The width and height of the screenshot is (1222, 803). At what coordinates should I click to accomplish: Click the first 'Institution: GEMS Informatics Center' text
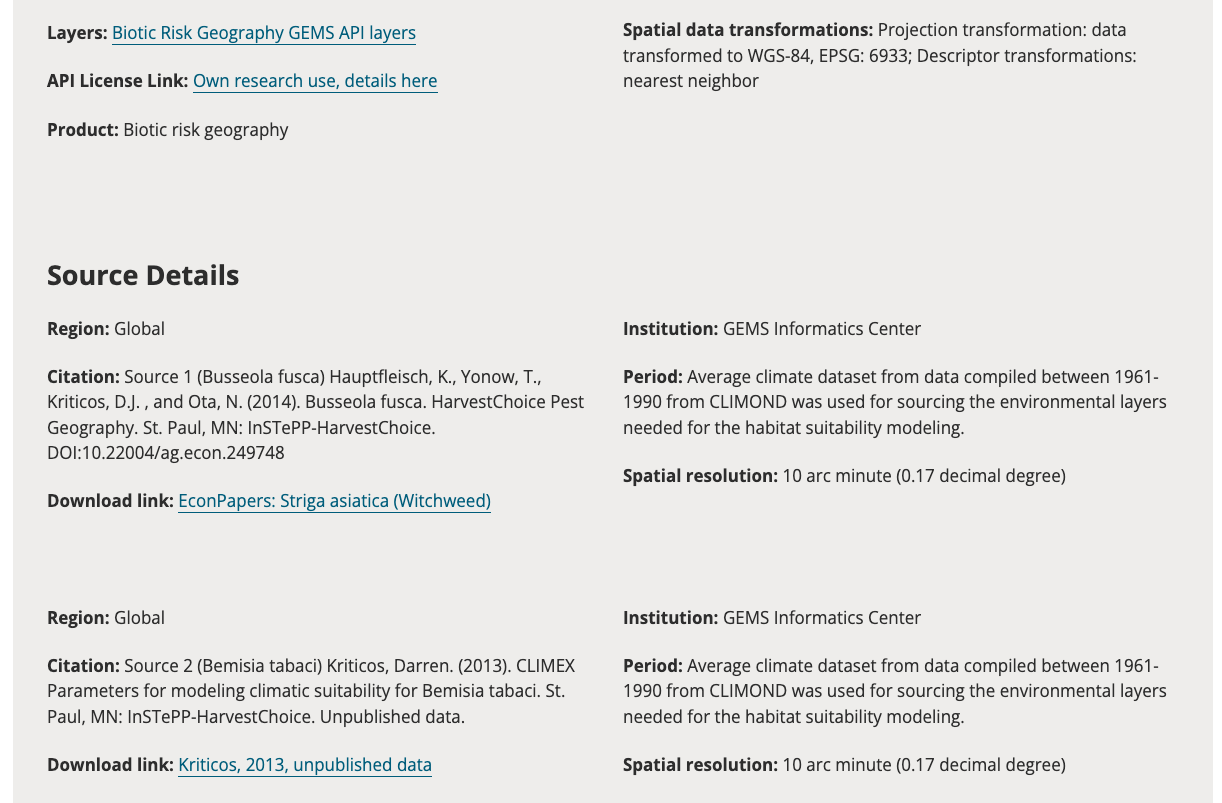click(771, 329)
